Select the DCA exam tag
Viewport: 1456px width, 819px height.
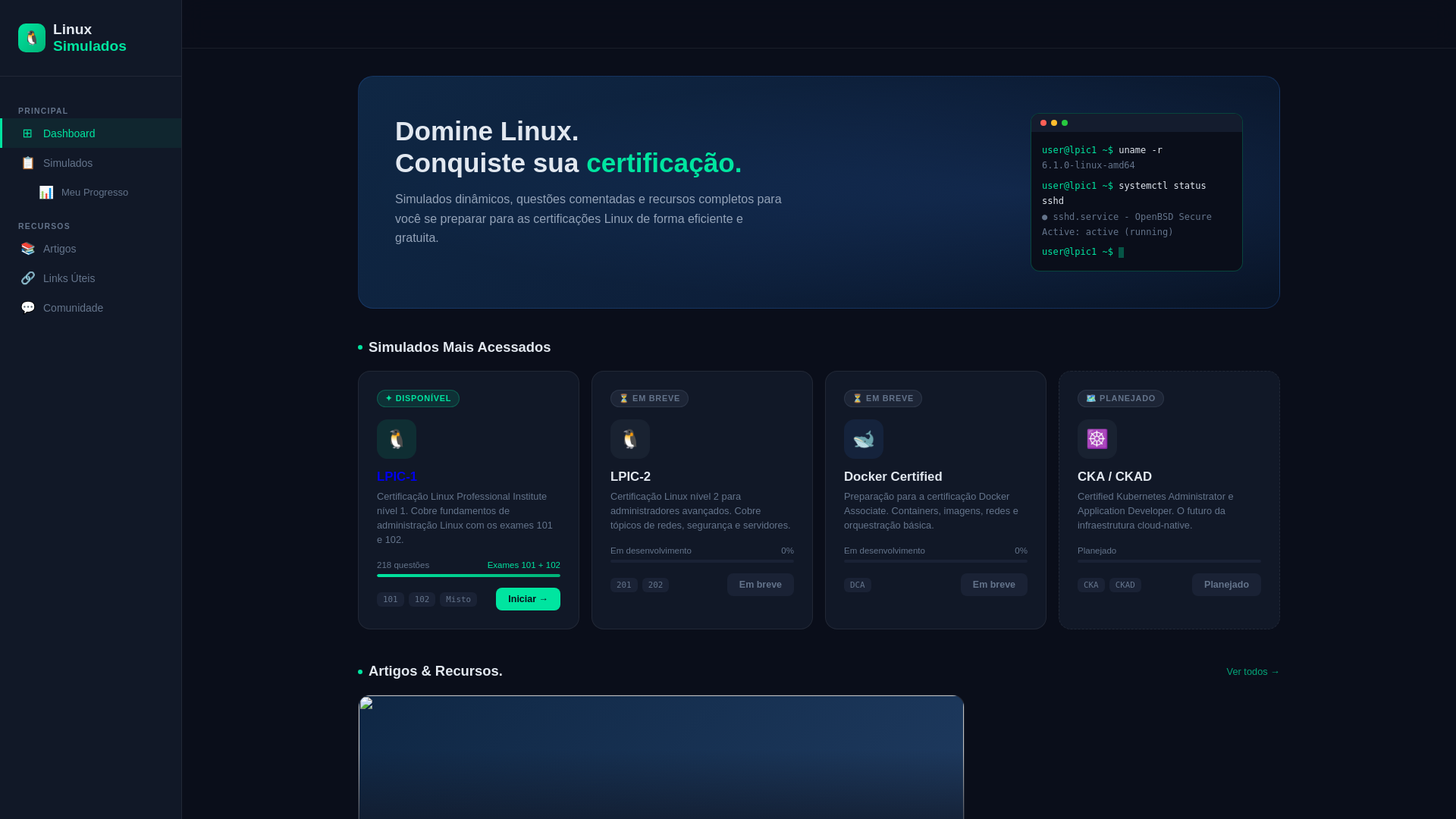pyautogui.click(x=858, y=585)
